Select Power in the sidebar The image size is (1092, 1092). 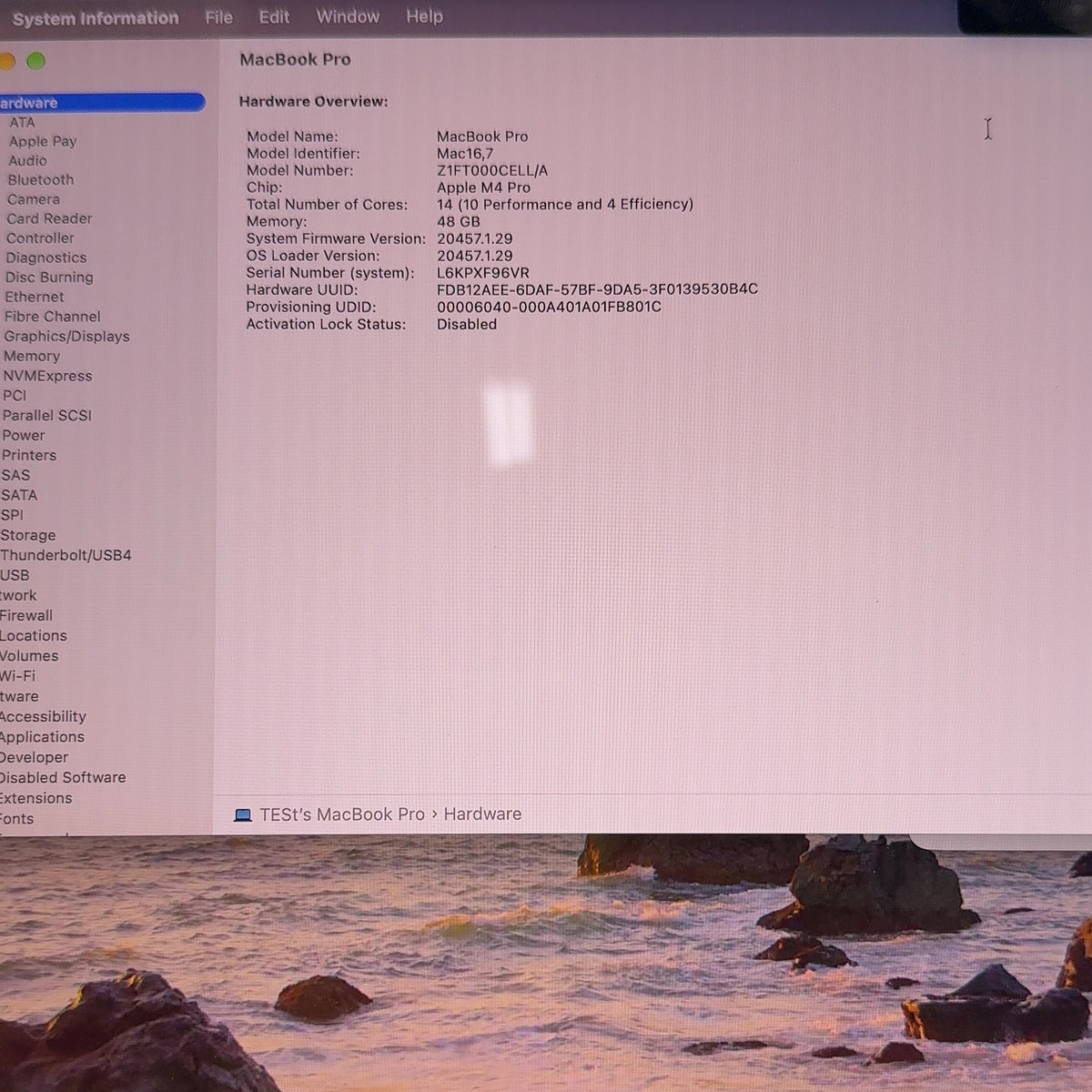(24, 436)
